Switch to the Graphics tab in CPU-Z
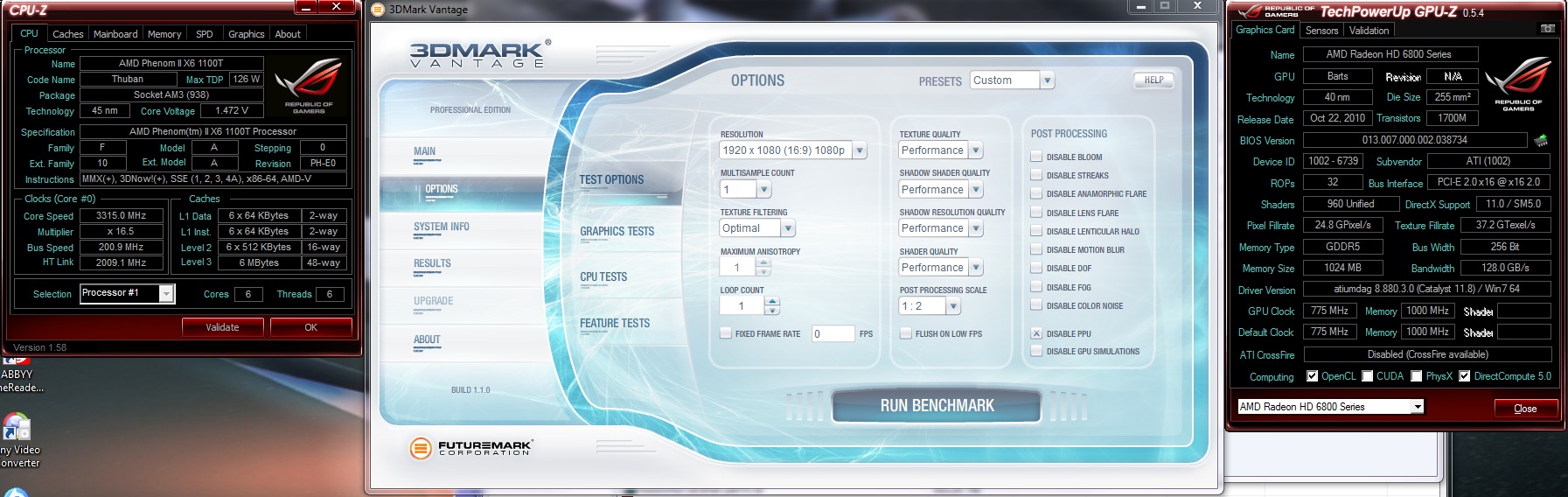 tap(246, 34)
